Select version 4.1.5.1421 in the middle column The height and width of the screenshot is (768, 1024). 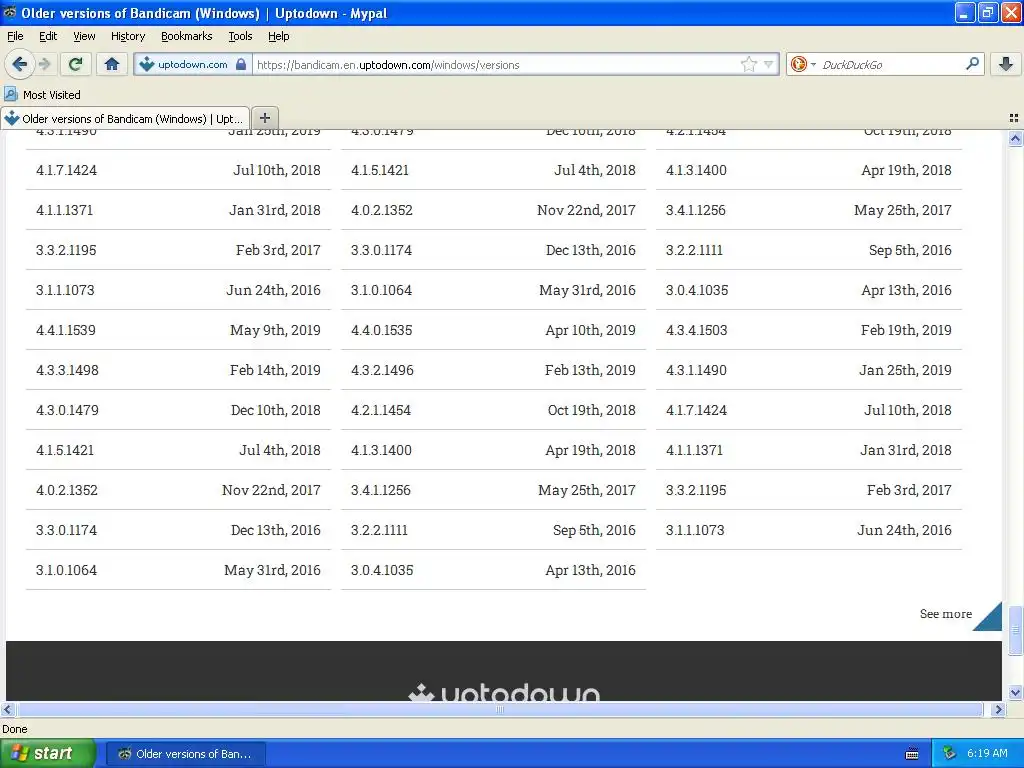pyautogui.click(x=493, y=170)
